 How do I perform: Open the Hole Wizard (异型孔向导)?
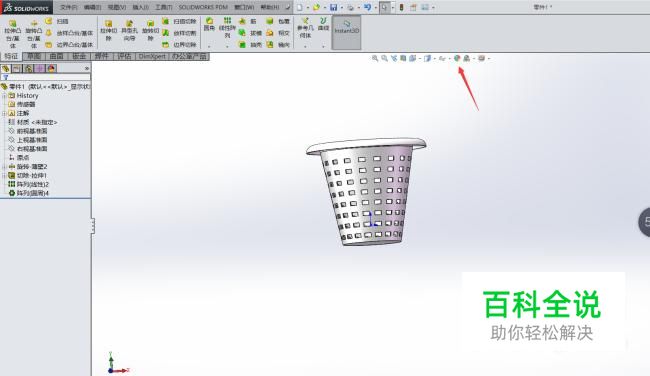[129, 30]
